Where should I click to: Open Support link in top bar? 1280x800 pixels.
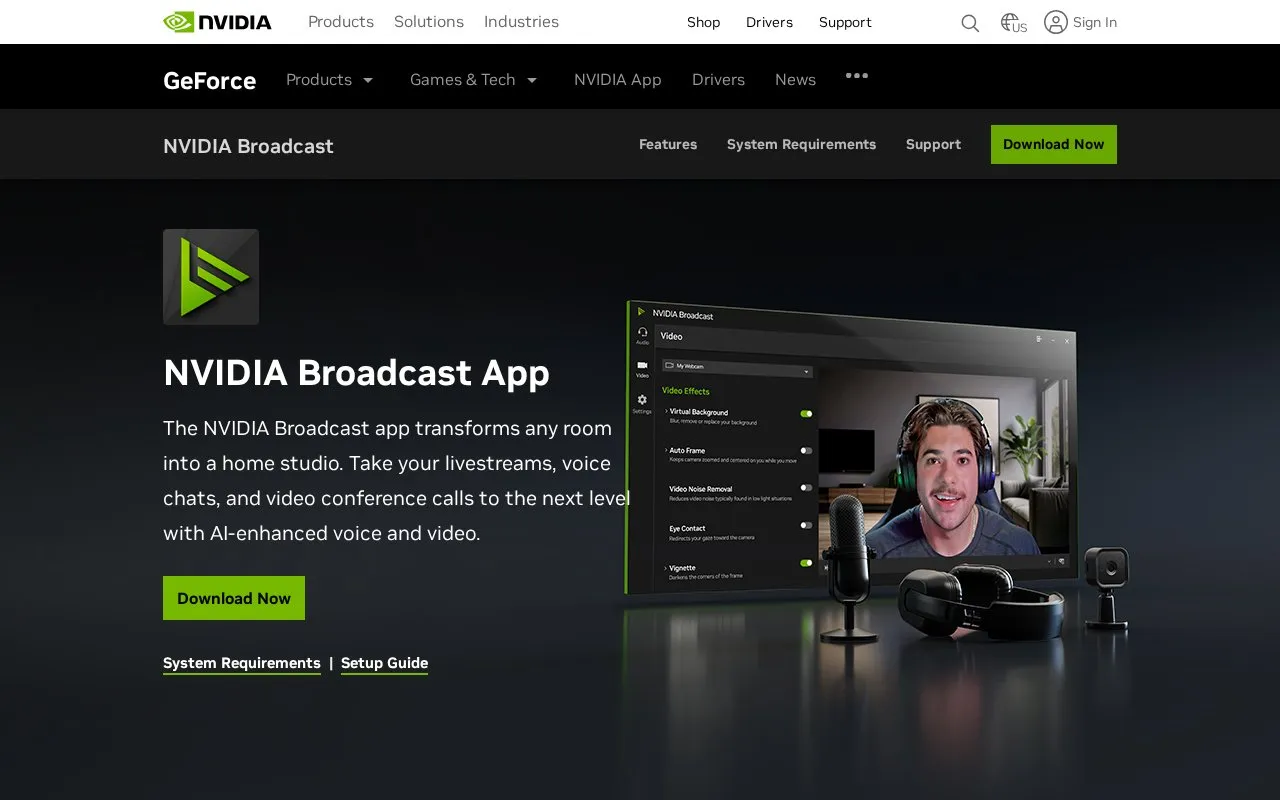pyautogui.click(x=845, y=22)
